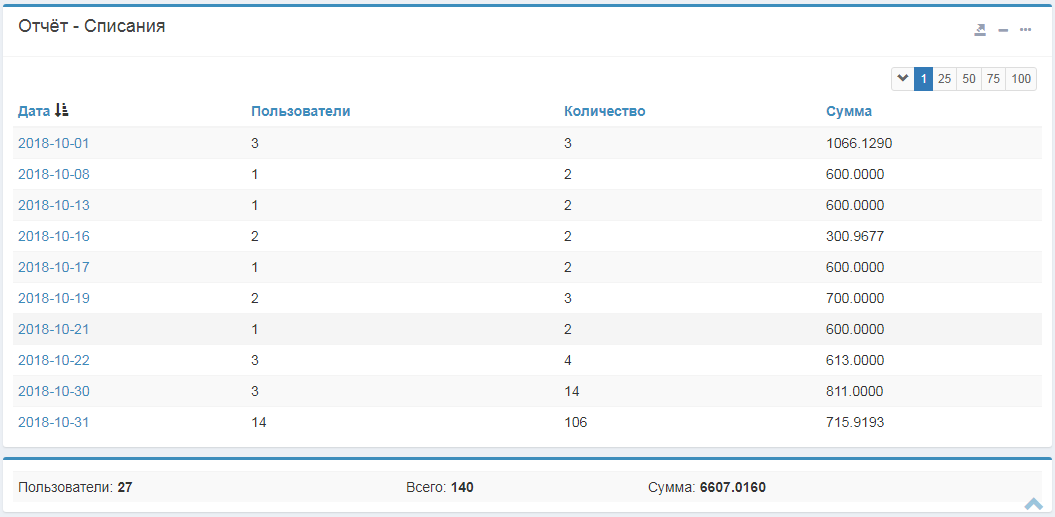The width and height of the screenshot is (1055, 517).
Task: Sort table by Сумма column
Action: tap(848, 111)
